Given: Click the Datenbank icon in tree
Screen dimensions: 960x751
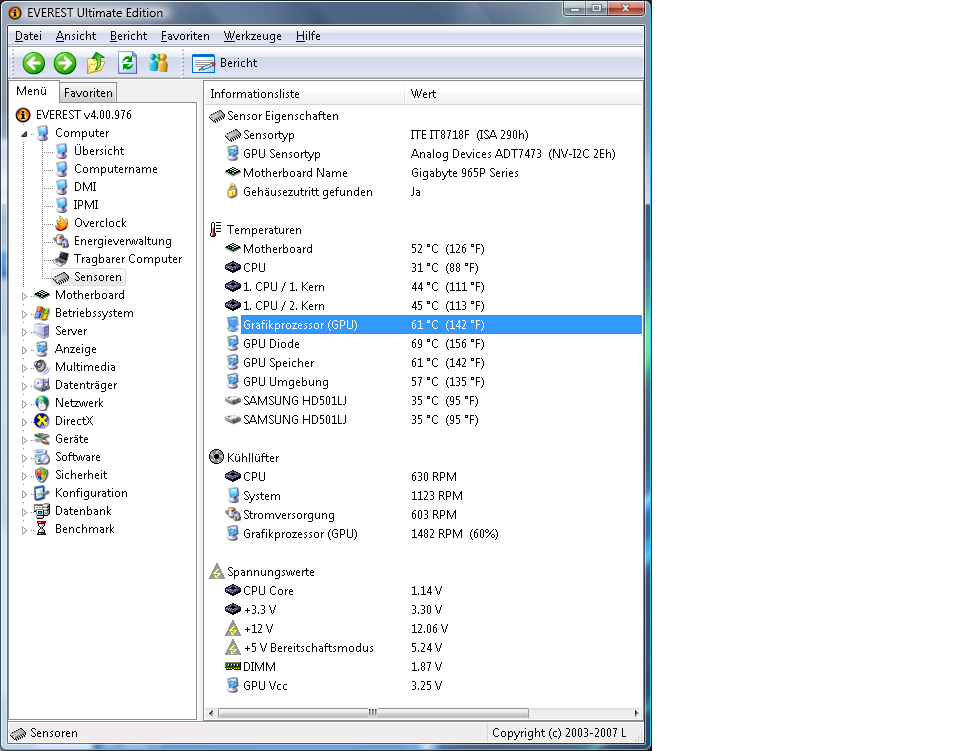Looking at the screenshot, I should pos(42,510).
